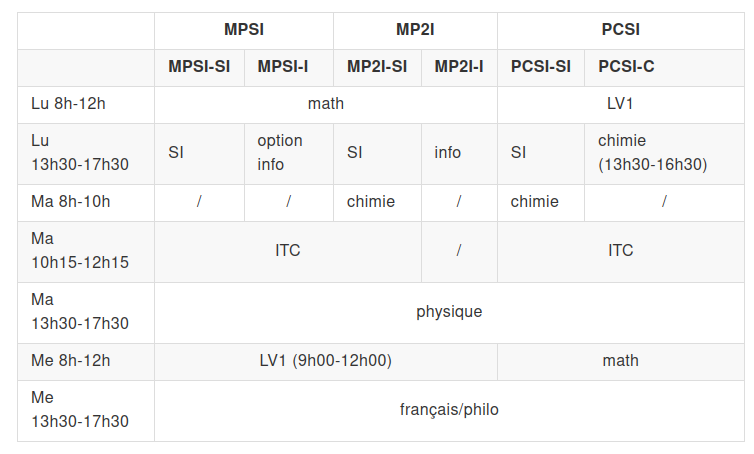Click the PCSI column group header
Image resolution: width=754 pixels, height=454 pixels.
click(x=620, y=29)
